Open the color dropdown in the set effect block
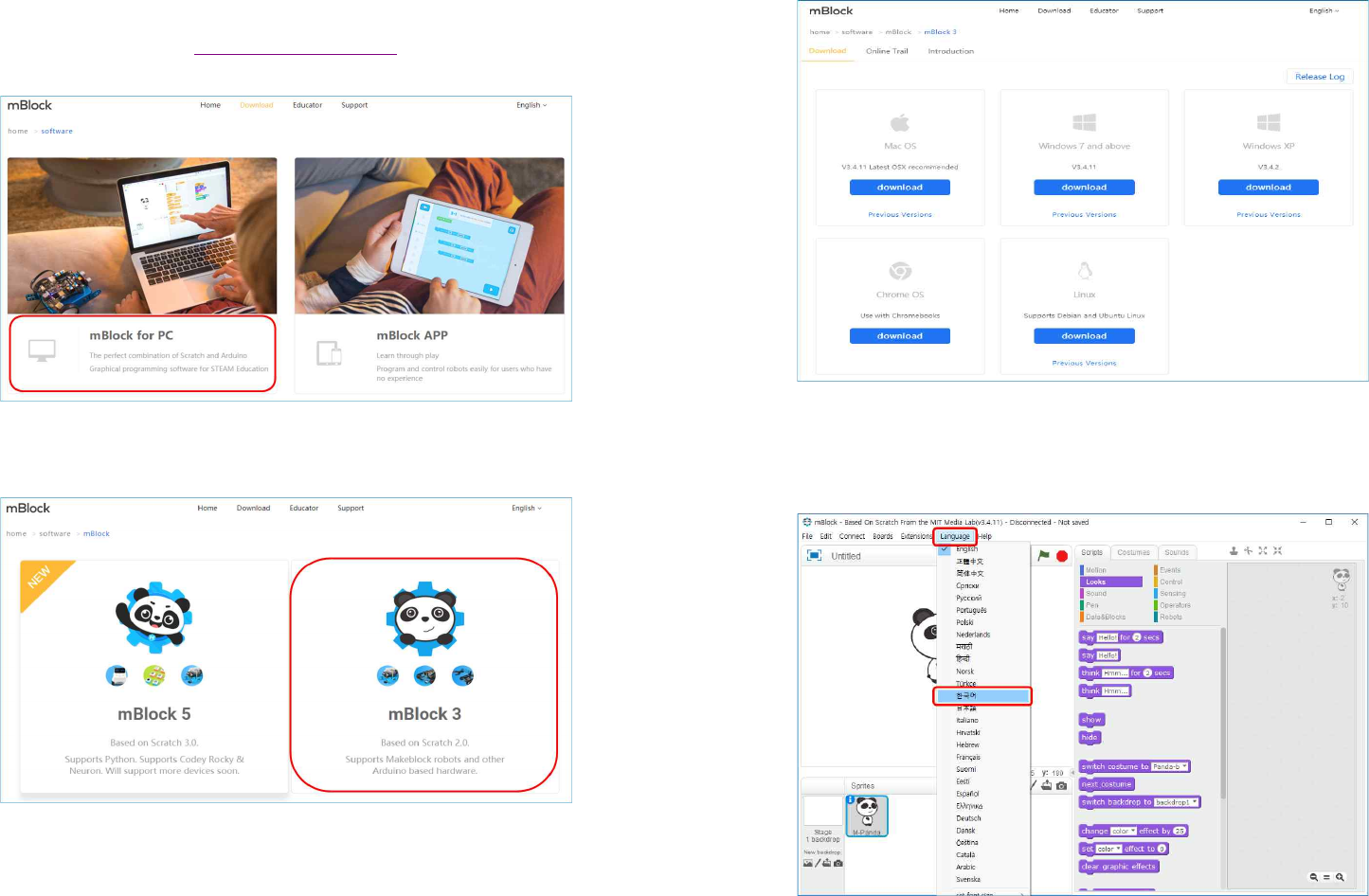 pos(1109,849)
